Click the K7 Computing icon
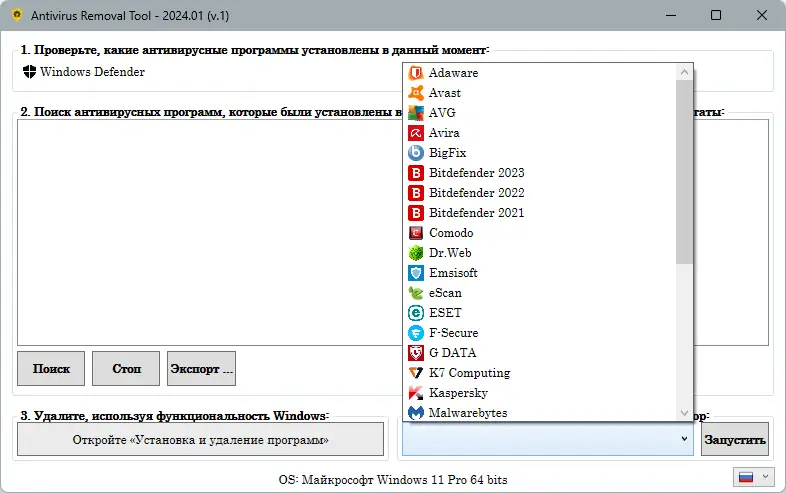Viewport: 786px width, 493px height. click(416, 373)
